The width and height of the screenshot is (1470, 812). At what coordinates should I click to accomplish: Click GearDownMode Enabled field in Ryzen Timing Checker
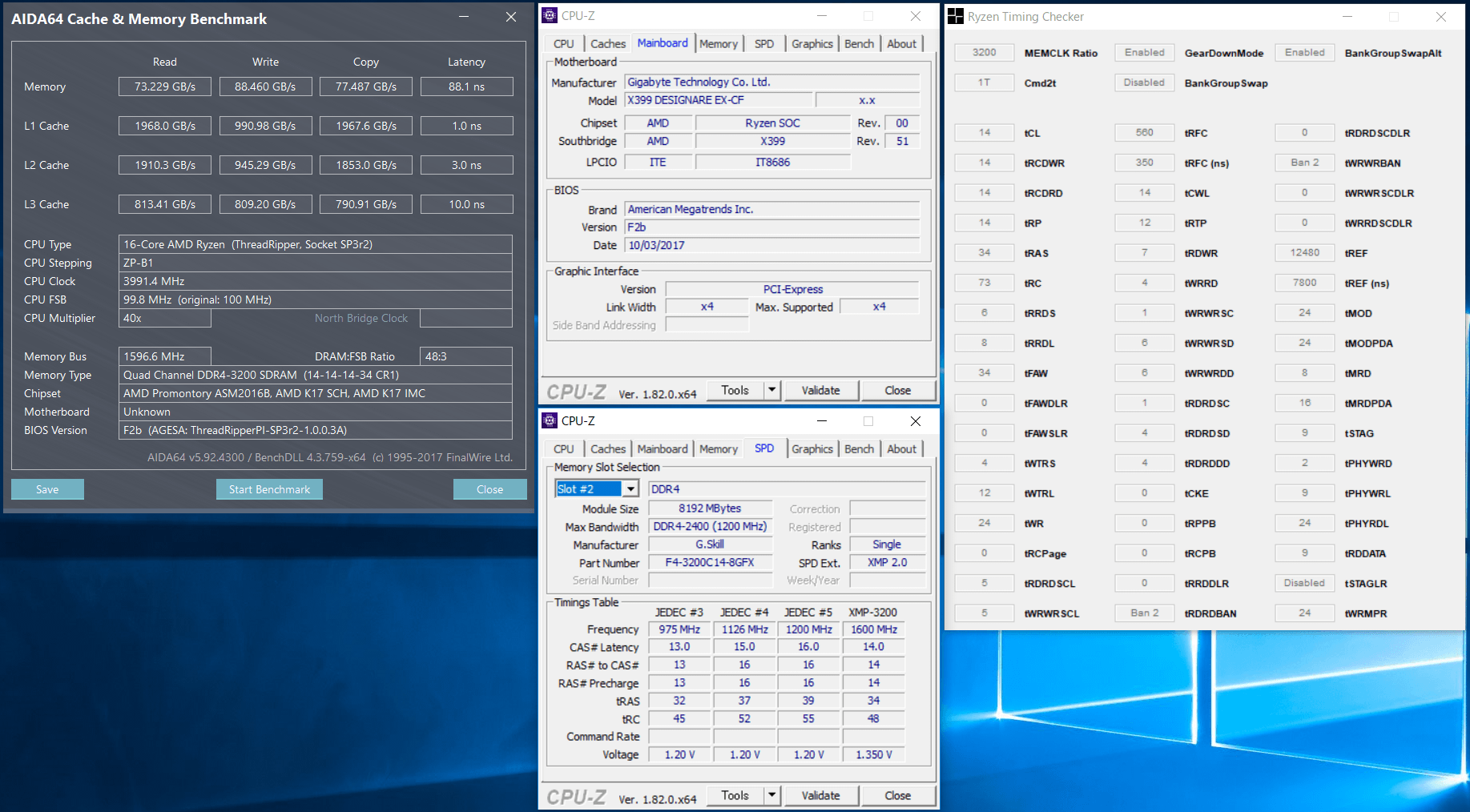point(1145,53)
